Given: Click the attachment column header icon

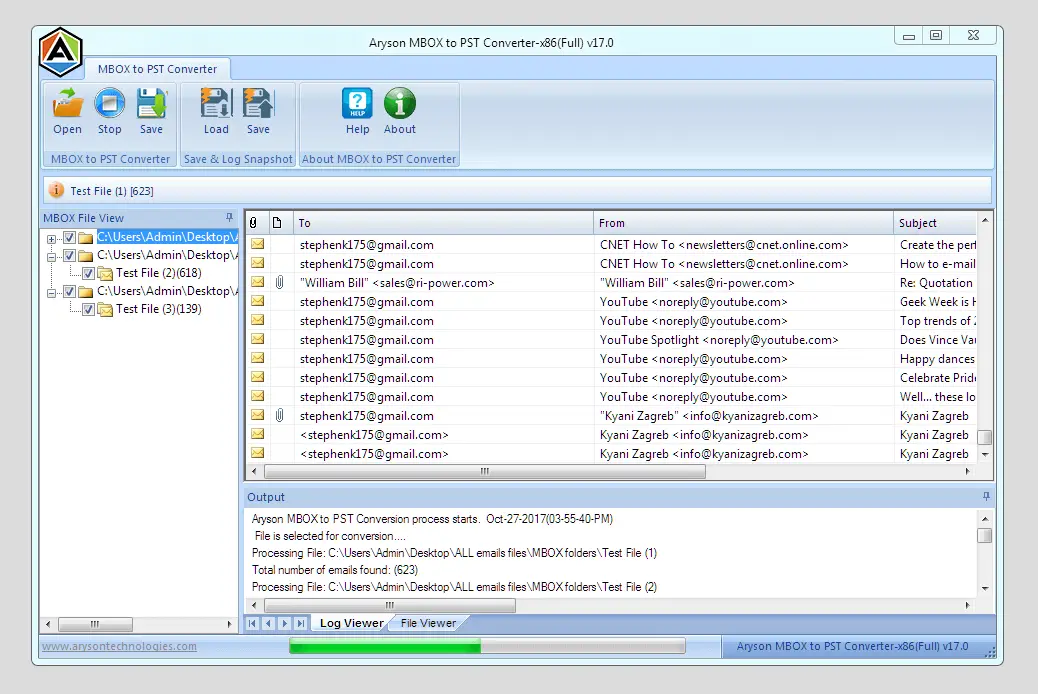Looking at the screenshot, I should pos(253,223).
